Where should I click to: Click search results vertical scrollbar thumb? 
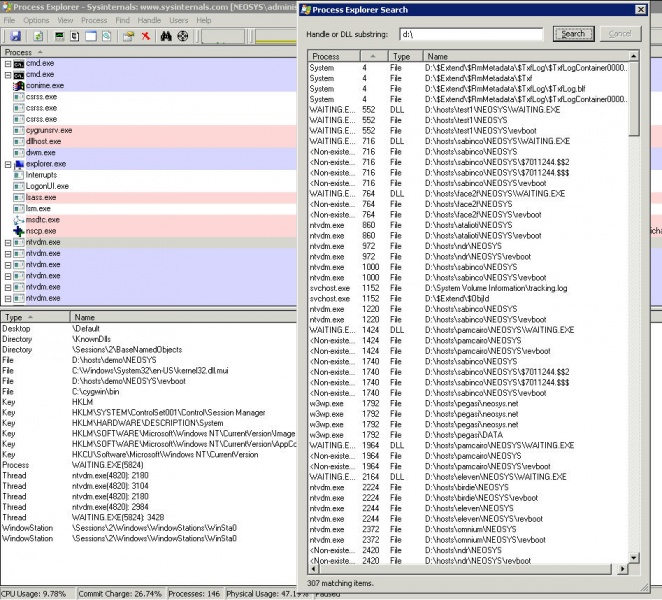click(x=634, y=99)
